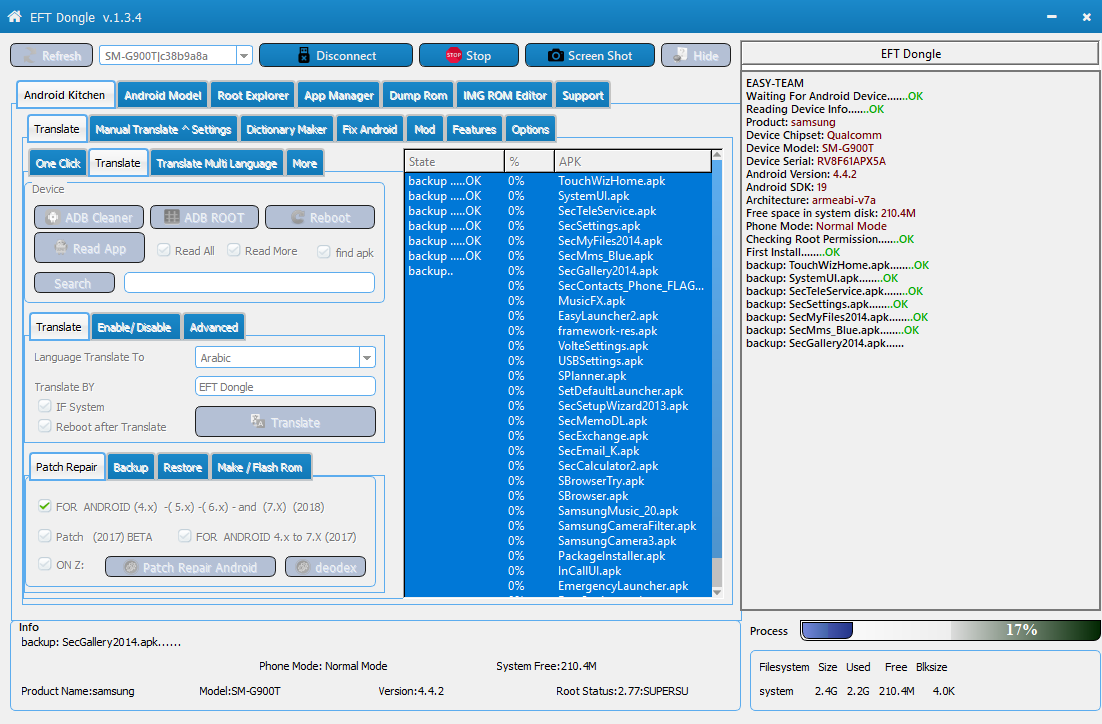Stop the current process

469,56
